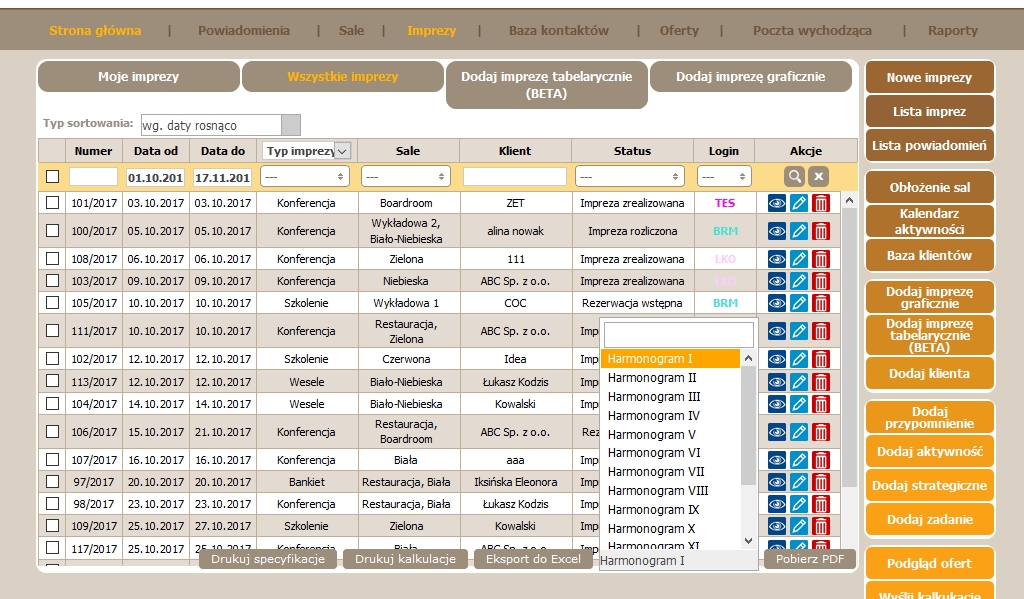Select the checkbox for event 102/2017

pos(52,359)
